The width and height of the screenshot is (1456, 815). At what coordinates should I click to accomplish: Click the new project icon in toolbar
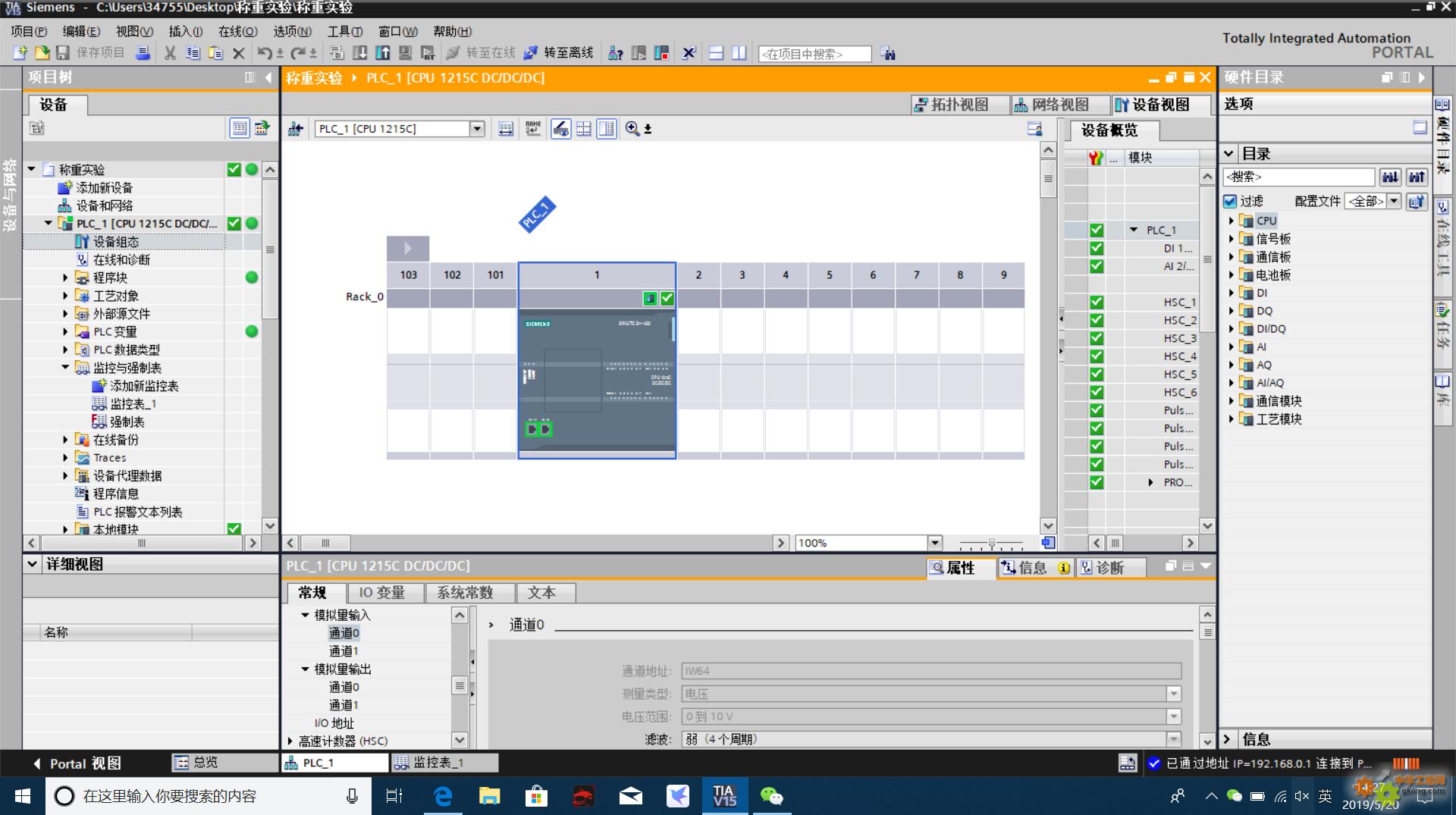point(20,53)
